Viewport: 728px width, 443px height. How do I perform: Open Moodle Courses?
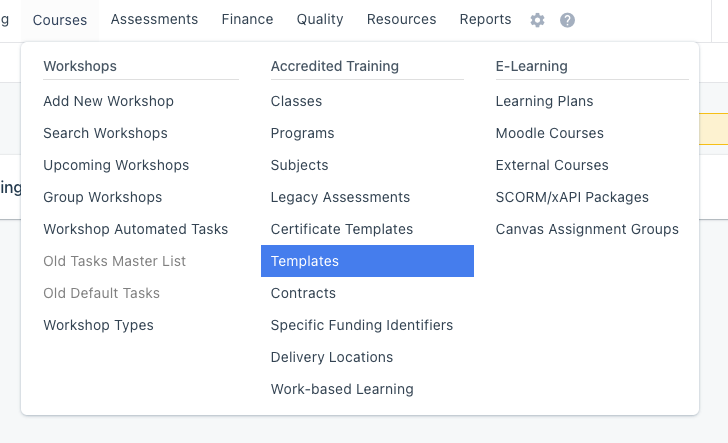[550, 133]
